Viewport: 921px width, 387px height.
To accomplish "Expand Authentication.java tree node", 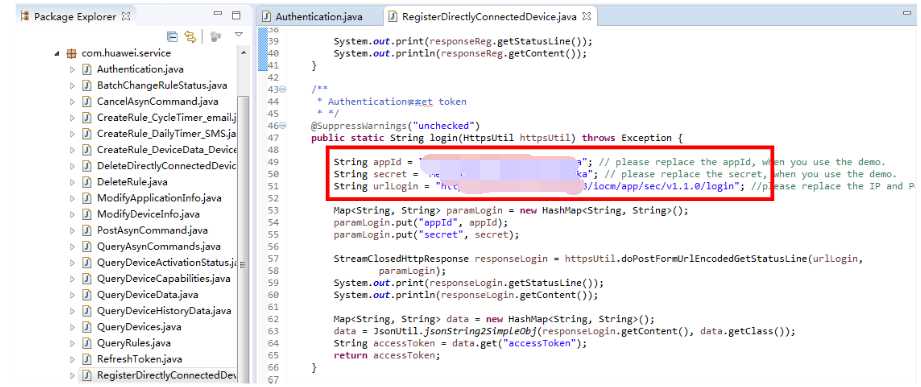I will pos(72,69).
